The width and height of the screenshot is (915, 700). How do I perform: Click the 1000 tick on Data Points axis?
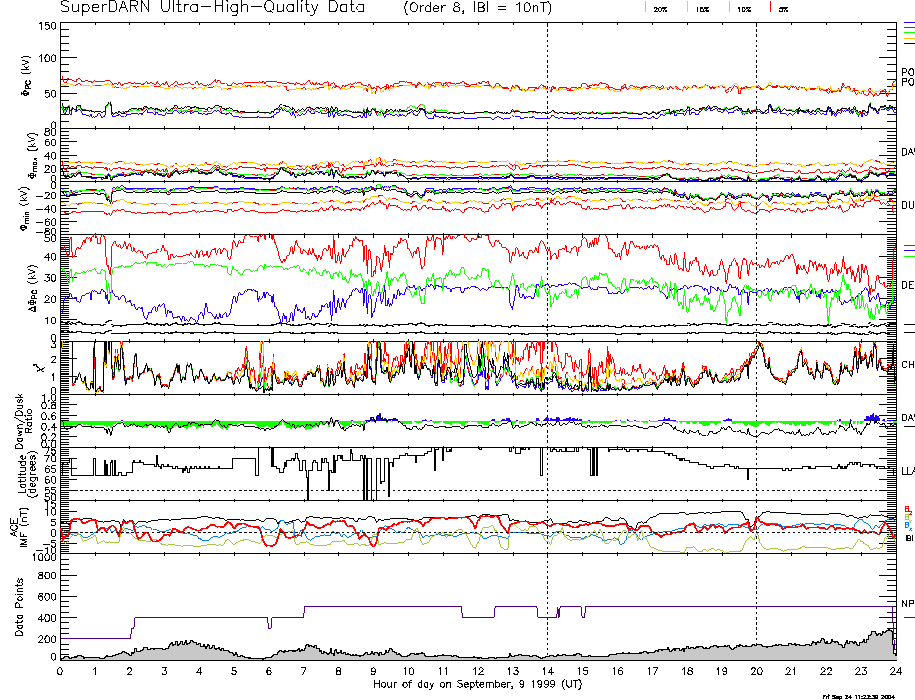click(x=42, y=557)
